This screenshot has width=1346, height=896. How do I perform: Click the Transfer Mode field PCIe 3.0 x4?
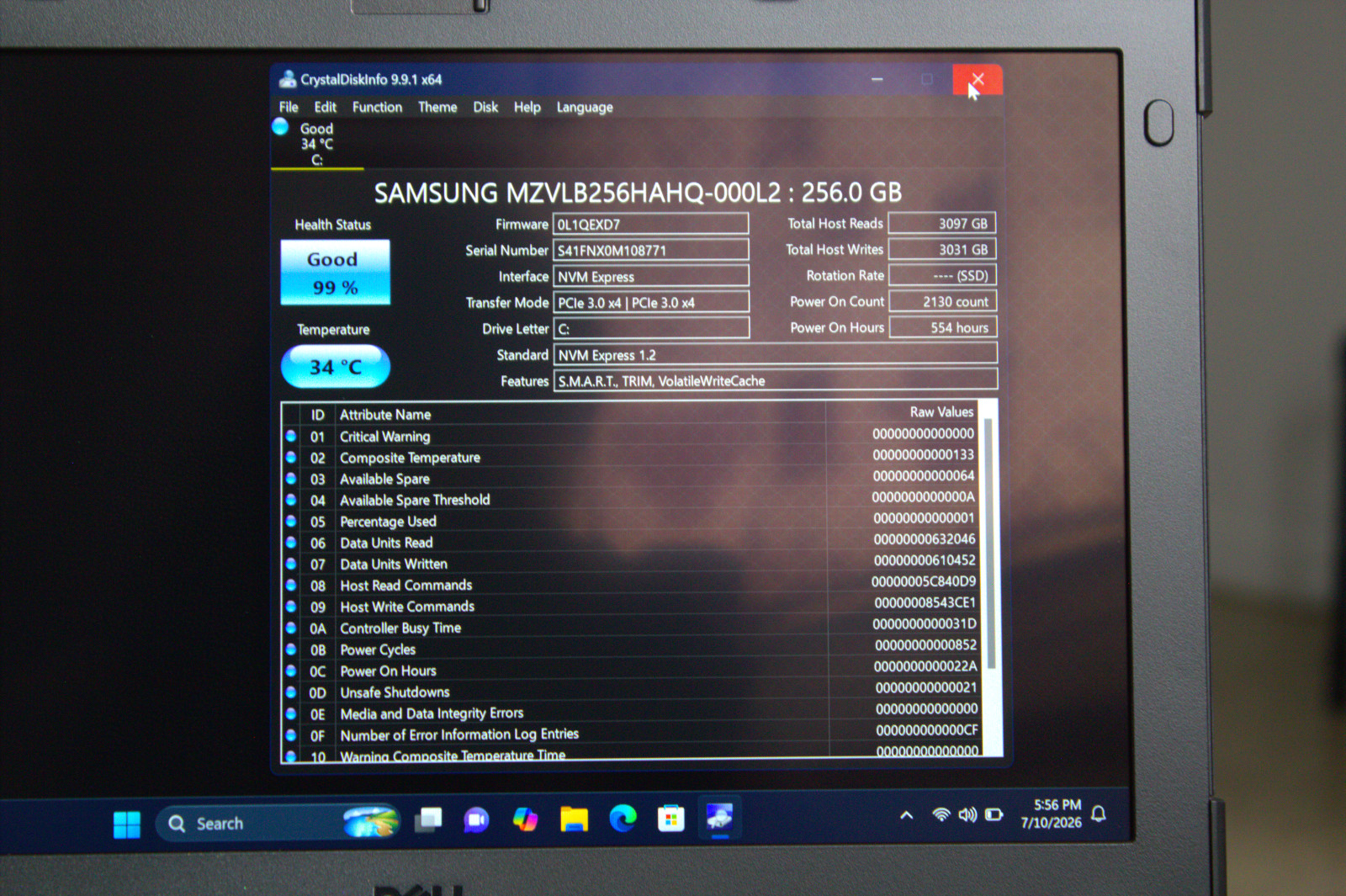(x=650, y=302)
